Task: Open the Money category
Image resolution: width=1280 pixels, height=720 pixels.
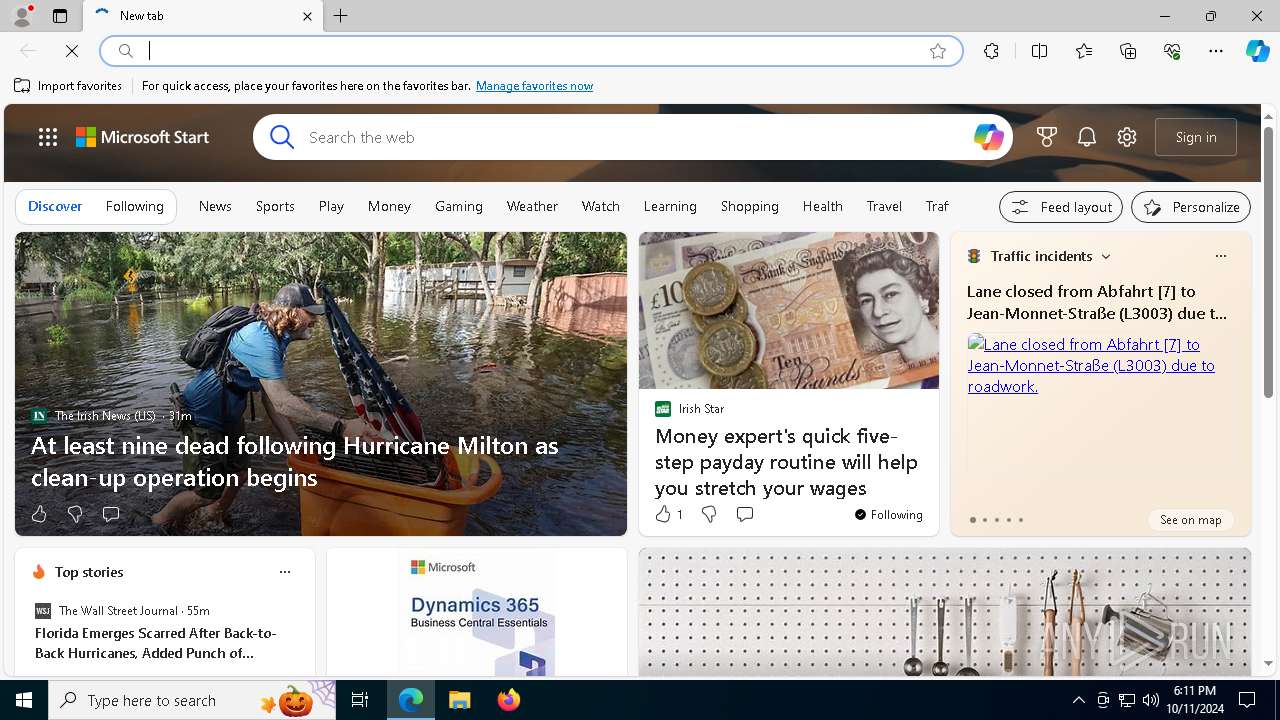Action: point(389,206)
